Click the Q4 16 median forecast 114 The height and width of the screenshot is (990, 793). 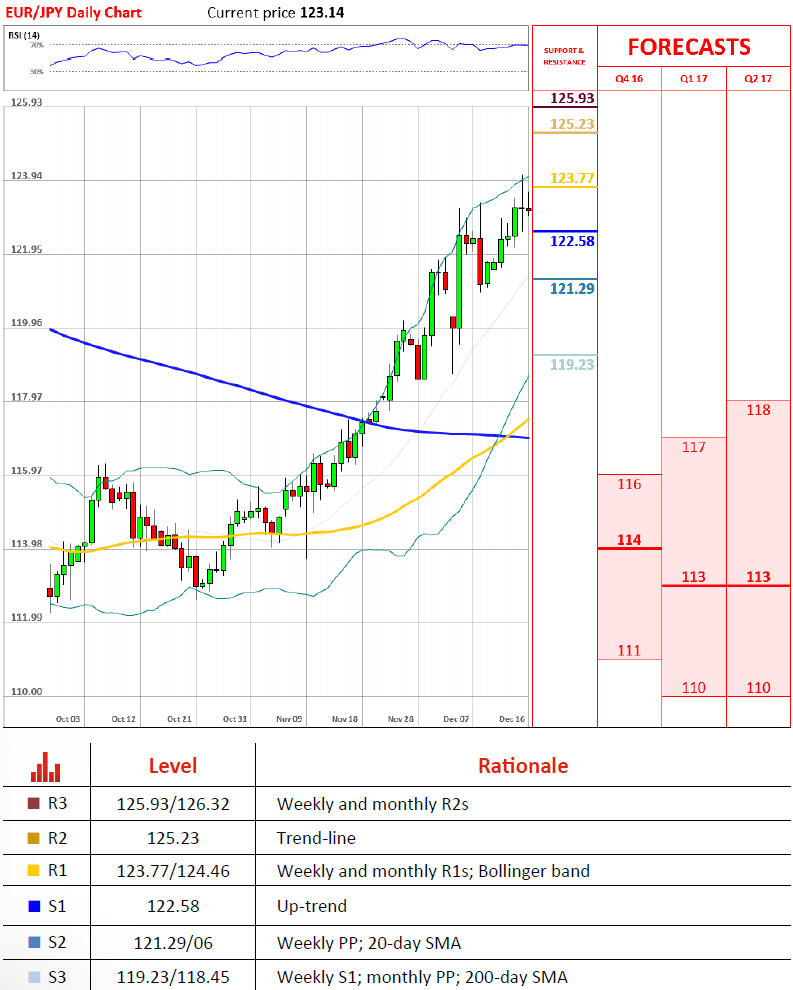(629, 540)
